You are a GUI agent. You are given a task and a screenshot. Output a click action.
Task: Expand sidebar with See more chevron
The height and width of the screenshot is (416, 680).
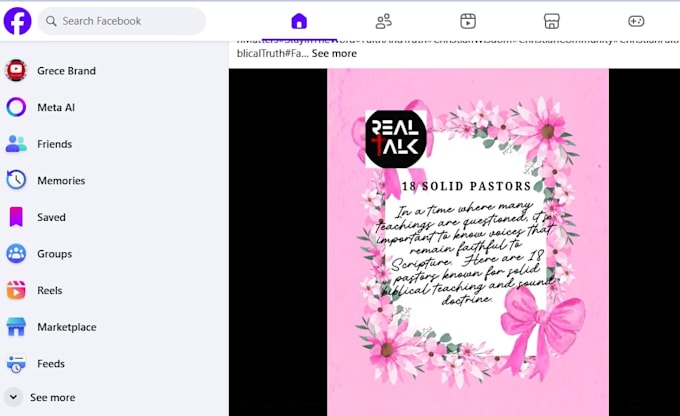[x=13, y=397]
